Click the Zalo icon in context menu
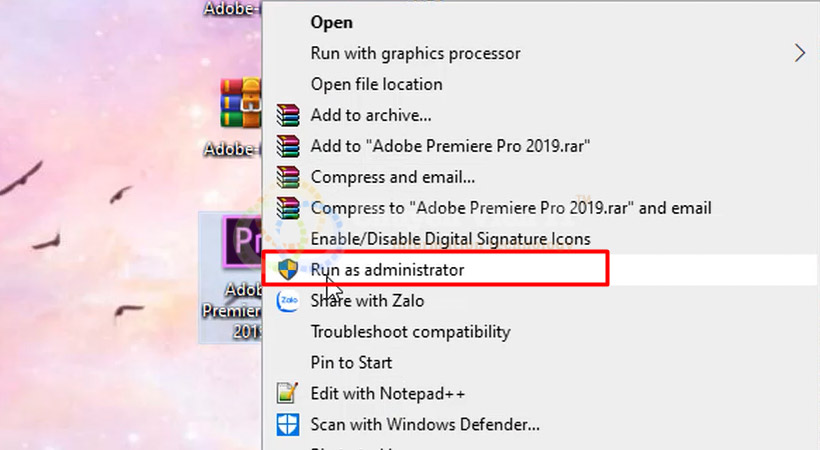The image size is (820, 450). pyautogui.click(x=288, y=300)
